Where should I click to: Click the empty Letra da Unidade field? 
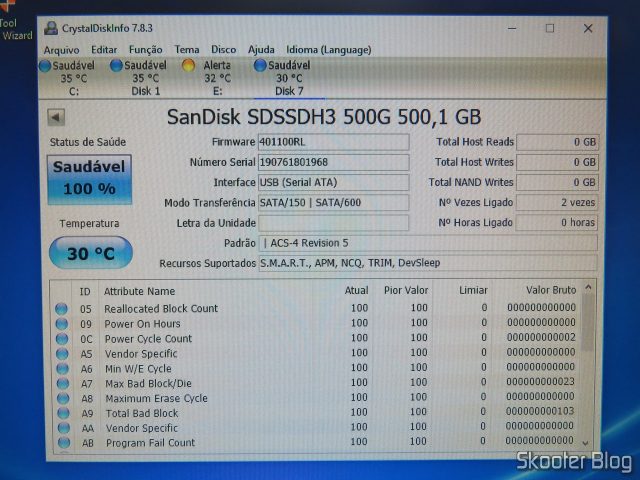[333, 223]
